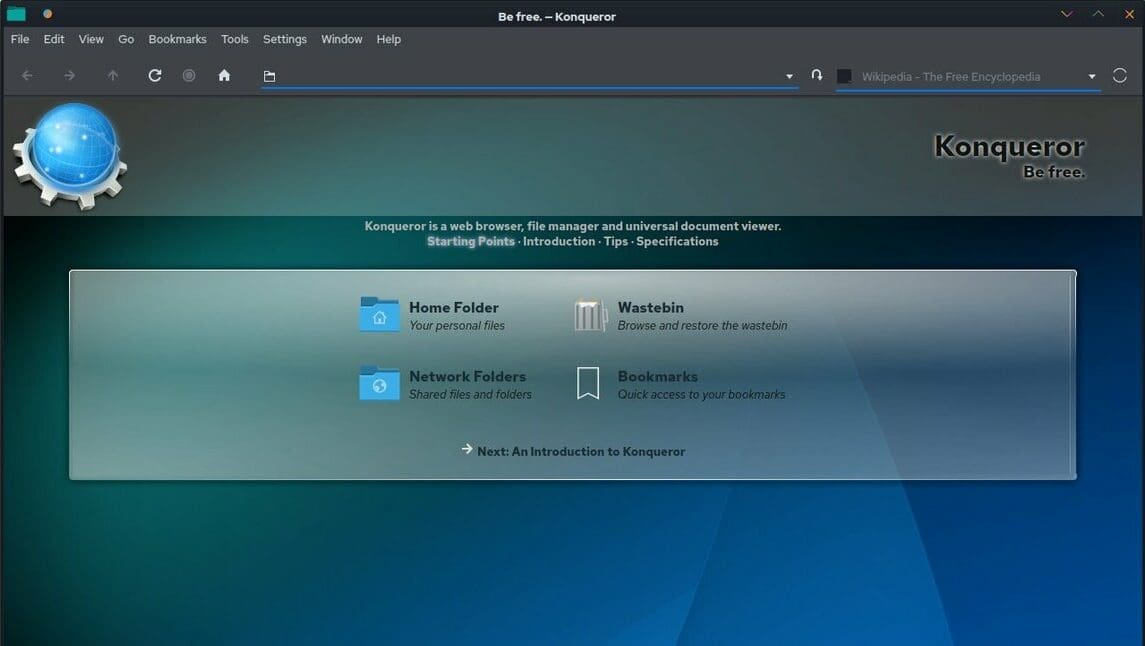
Task: Follow Next: An Introduction to Konqueror
Action: [x=581, y=452]
